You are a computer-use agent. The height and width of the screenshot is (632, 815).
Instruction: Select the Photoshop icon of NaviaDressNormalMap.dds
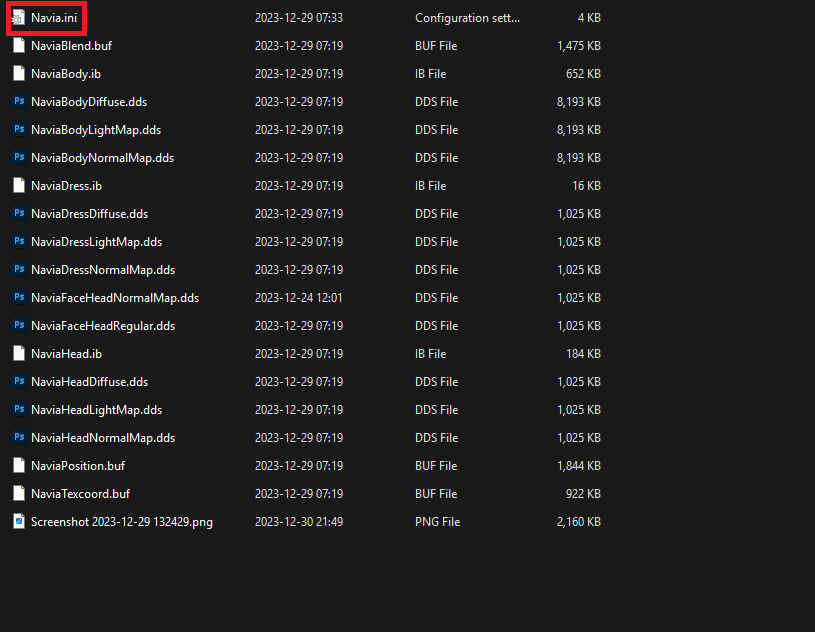tap(19, 270)
